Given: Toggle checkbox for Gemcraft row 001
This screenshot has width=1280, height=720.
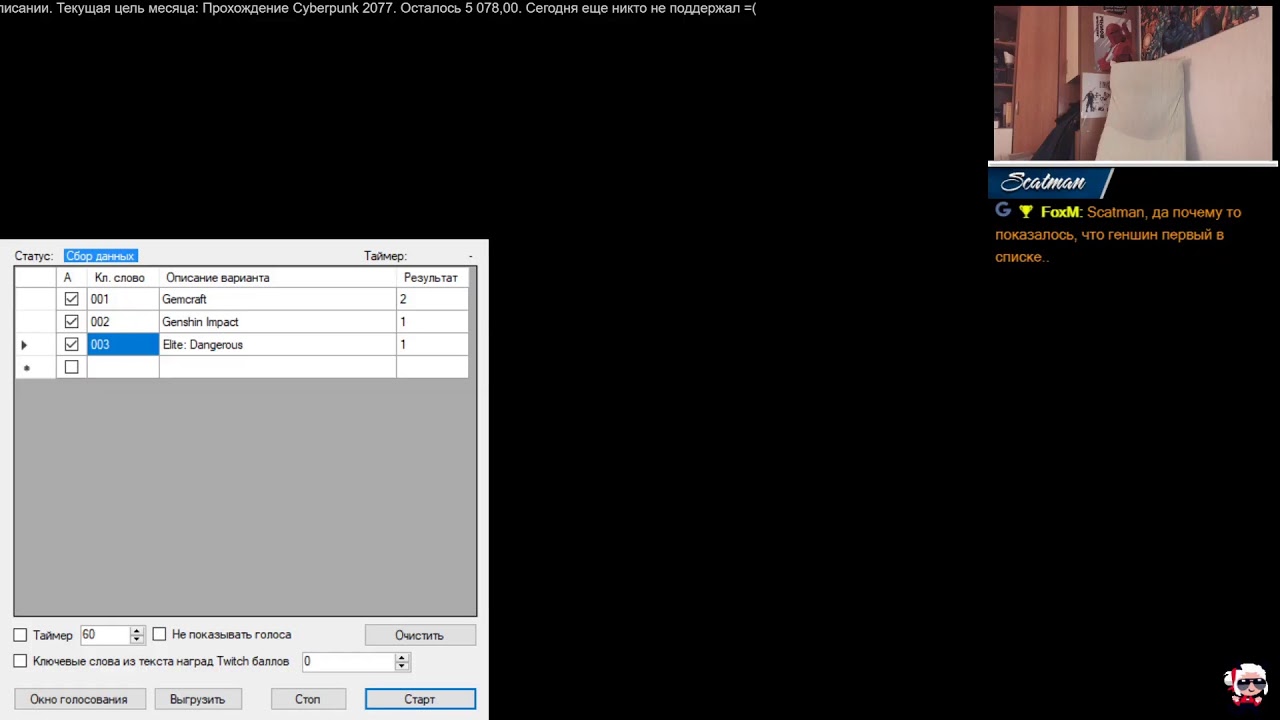Looking at the screenshot, I should point(71,299).
